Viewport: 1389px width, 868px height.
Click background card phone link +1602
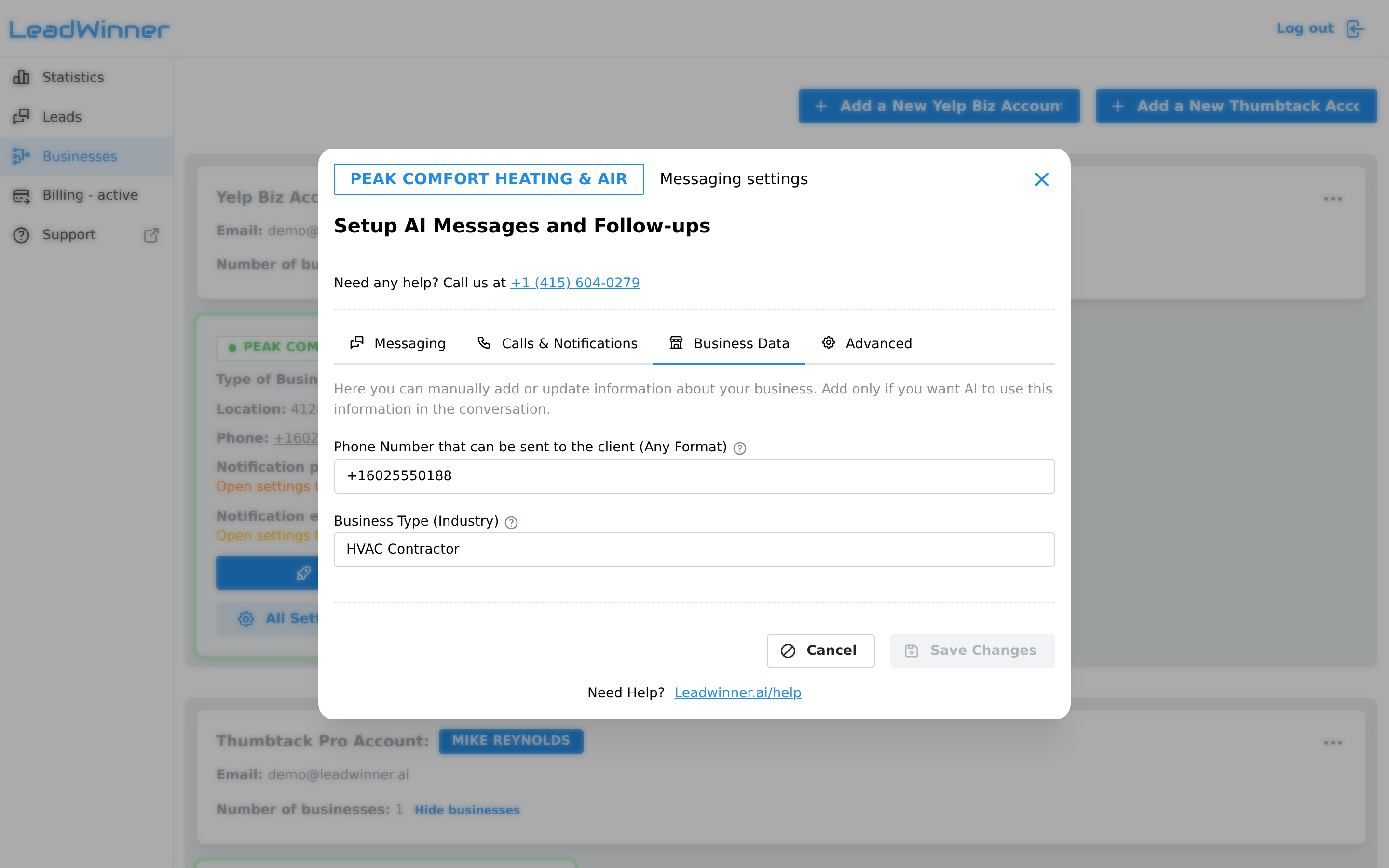pyautogui.click(x=296, y=438)
